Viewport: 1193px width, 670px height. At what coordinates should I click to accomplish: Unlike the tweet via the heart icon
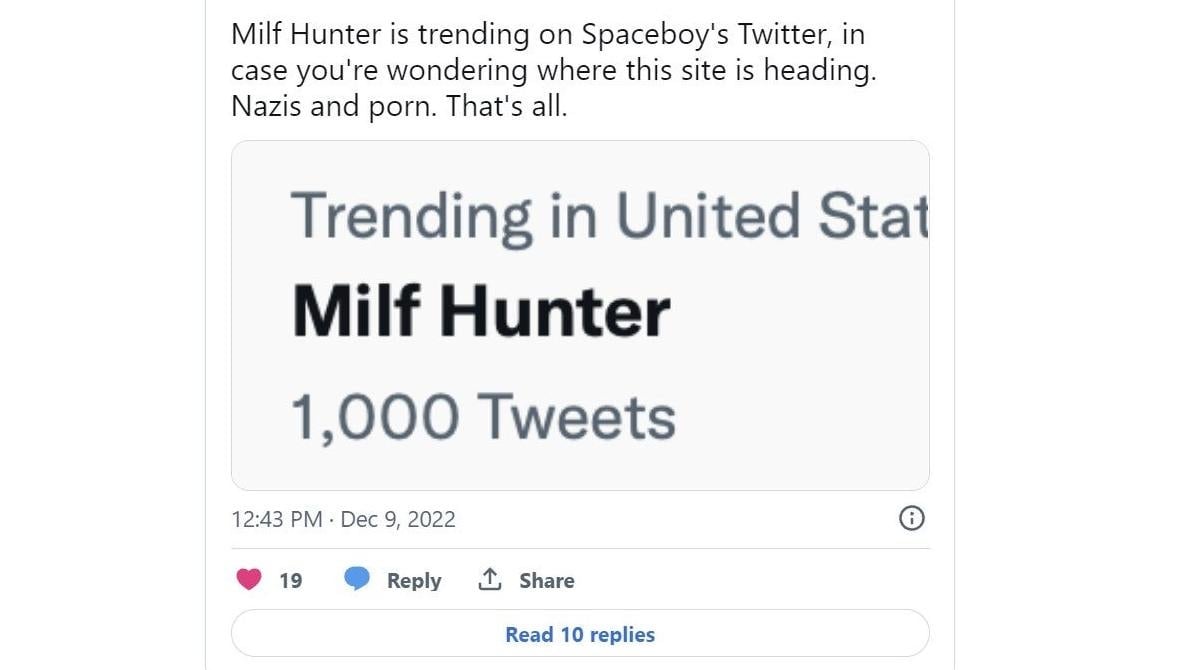point(248,580)
